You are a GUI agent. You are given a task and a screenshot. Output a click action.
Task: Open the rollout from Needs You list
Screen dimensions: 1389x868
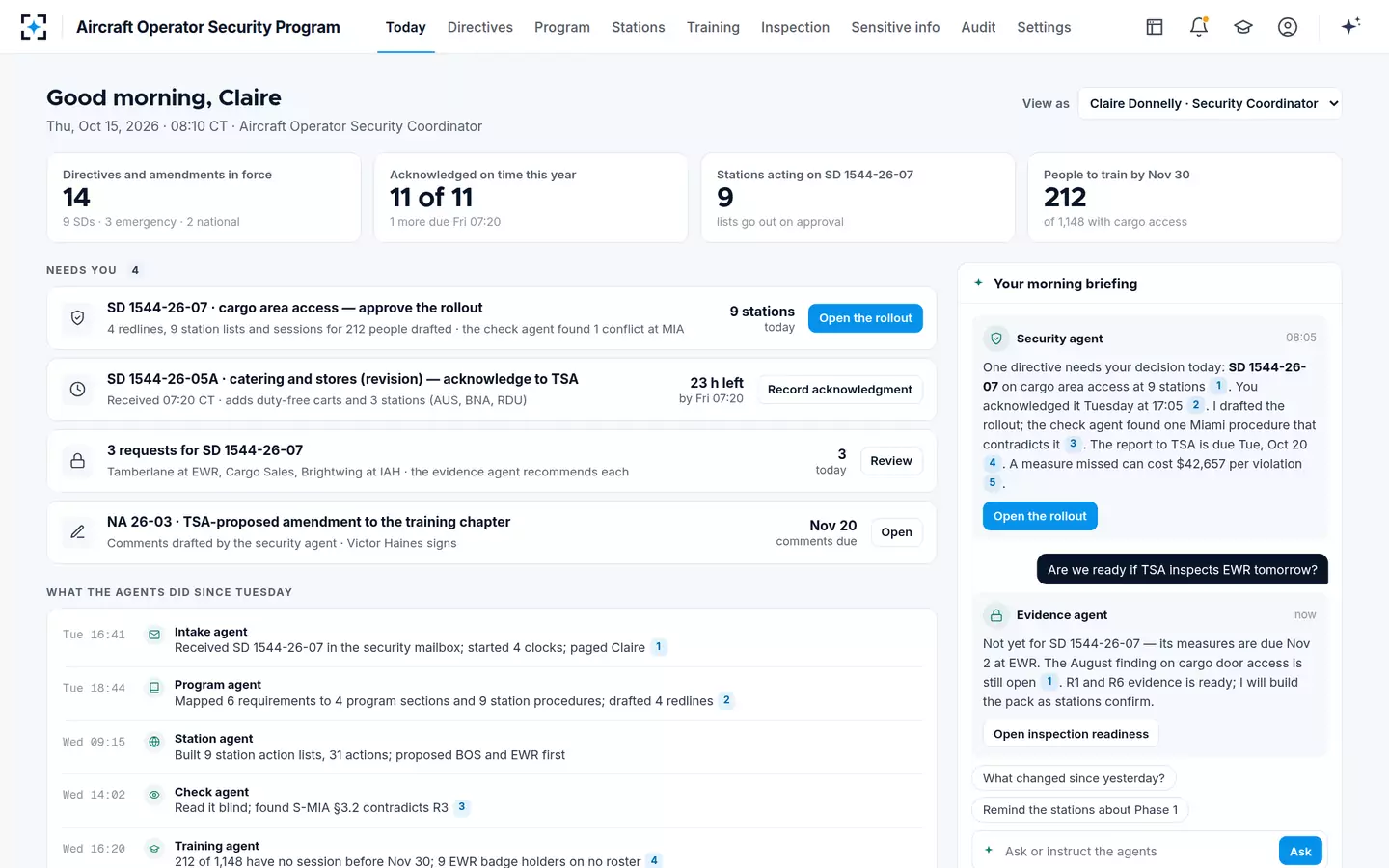pos(865,318)
